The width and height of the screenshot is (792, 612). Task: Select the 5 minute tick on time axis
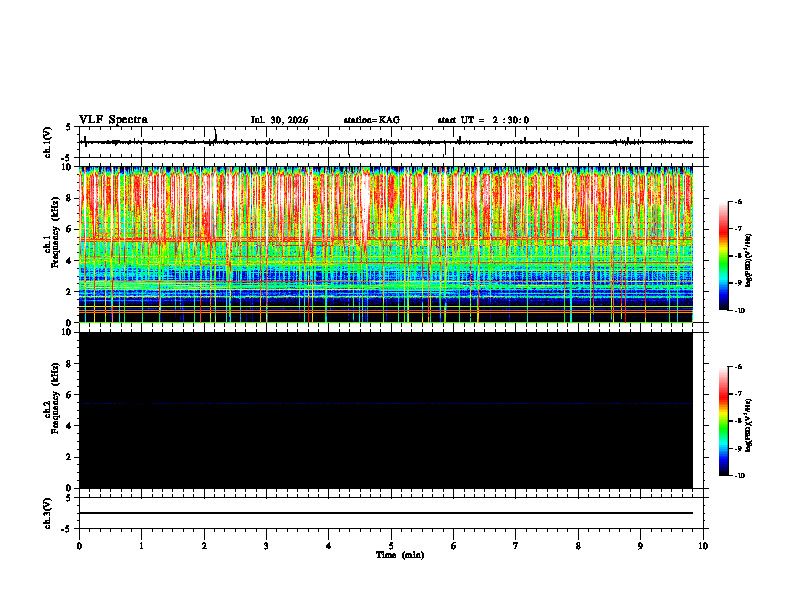pyautogui.click(x=391, y=546)
